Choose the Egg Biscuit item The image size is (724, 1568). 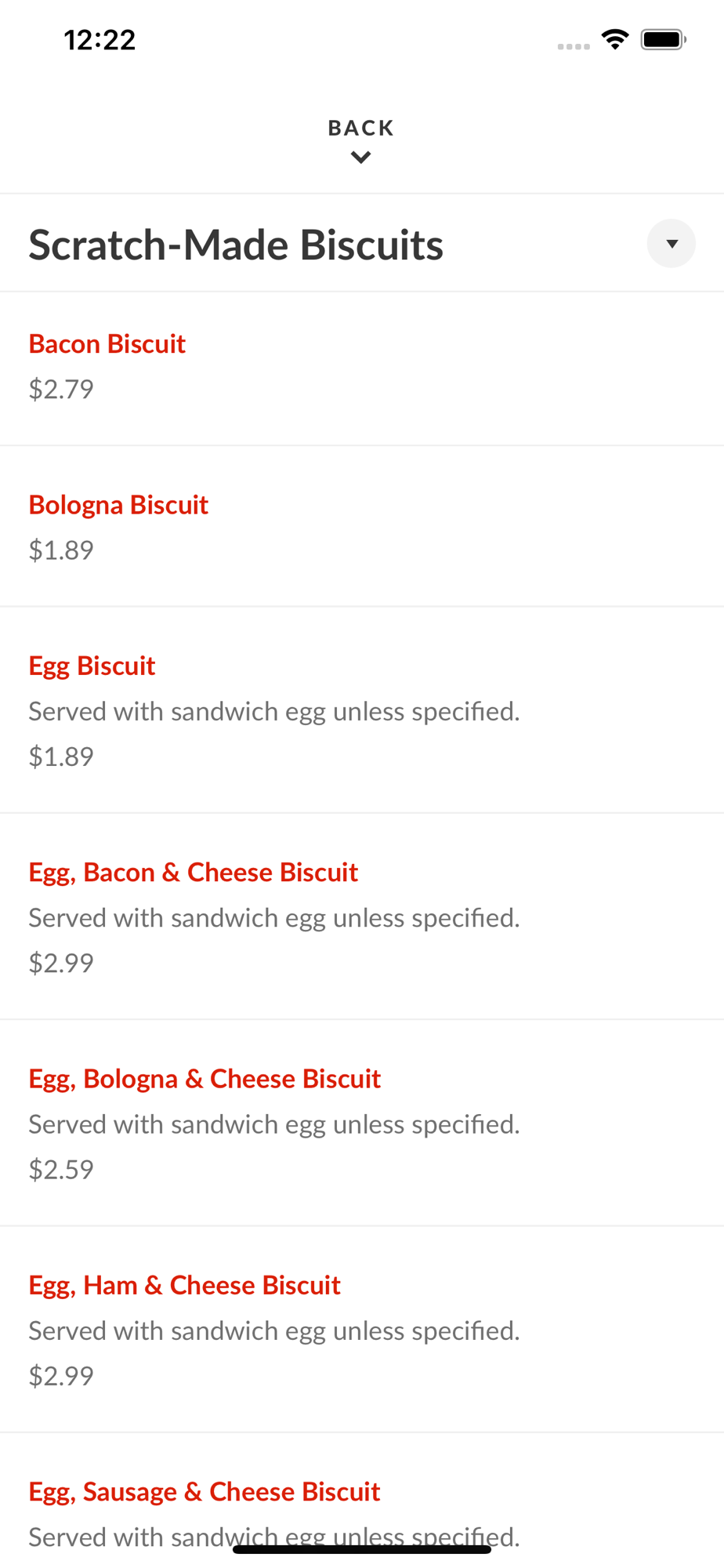[92, 666]
